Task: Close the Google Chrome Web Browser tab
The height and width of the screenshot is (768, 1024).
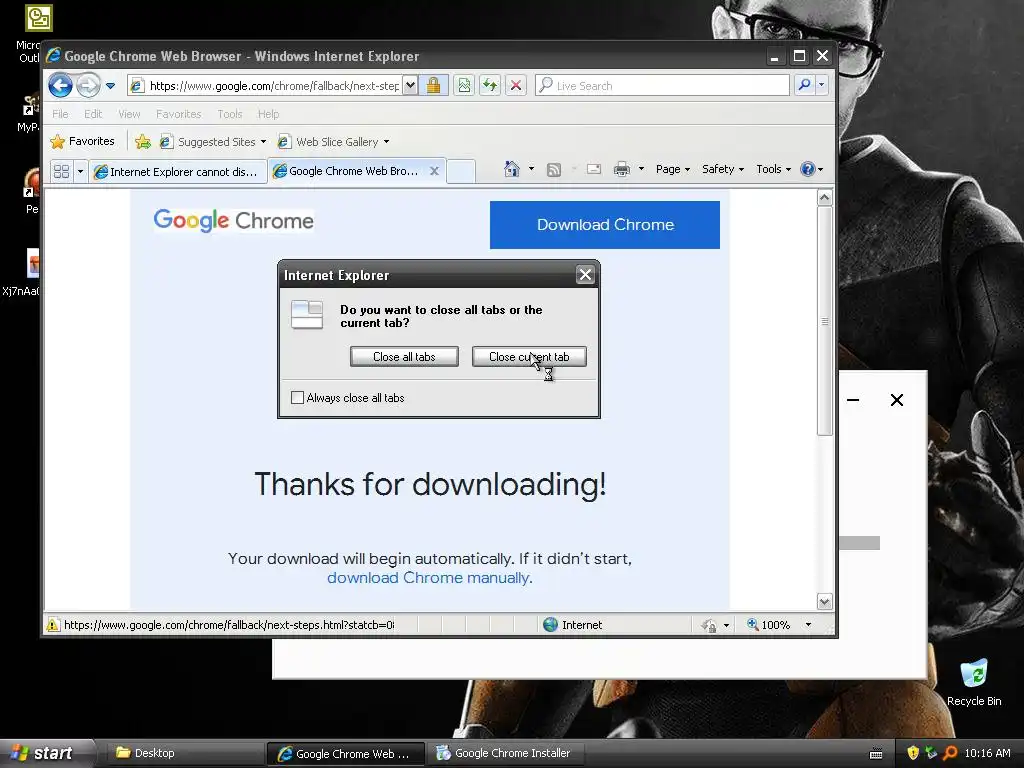Action: pyautogui.click(x=434, y=171)
